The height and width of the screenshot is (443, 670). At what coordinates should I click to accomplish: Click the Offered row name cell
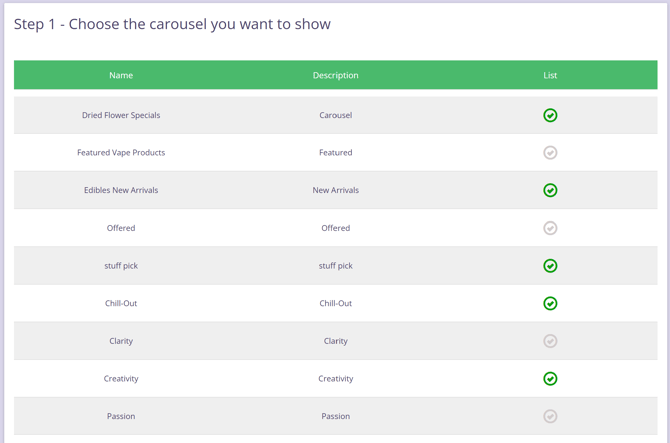coord(121,228)
